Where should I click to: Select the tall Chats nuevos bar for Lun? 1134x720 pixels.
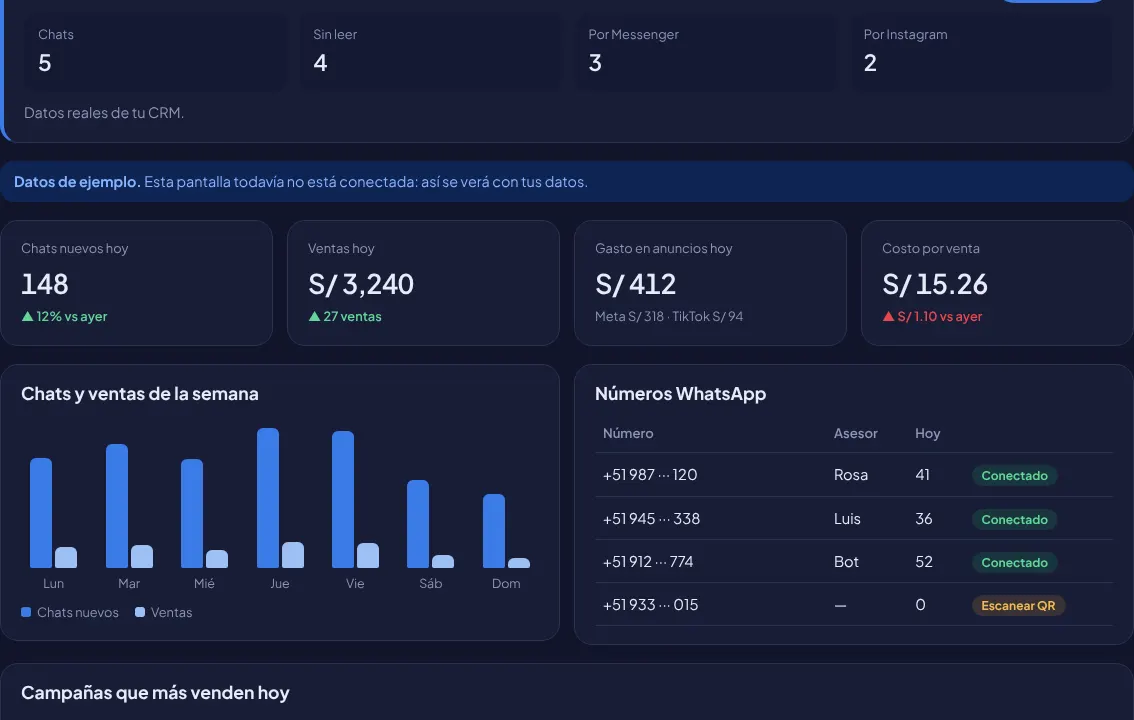pyautogui.click(x=41, y=513)
